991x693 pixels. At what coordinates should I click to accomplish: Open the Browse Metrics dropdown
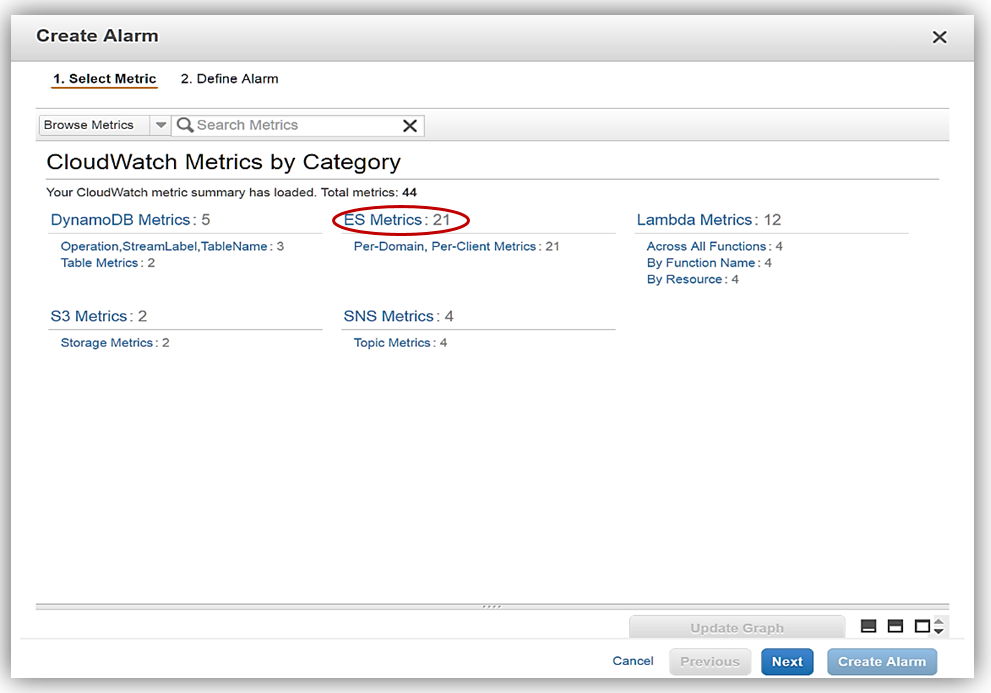click(94, 125)
